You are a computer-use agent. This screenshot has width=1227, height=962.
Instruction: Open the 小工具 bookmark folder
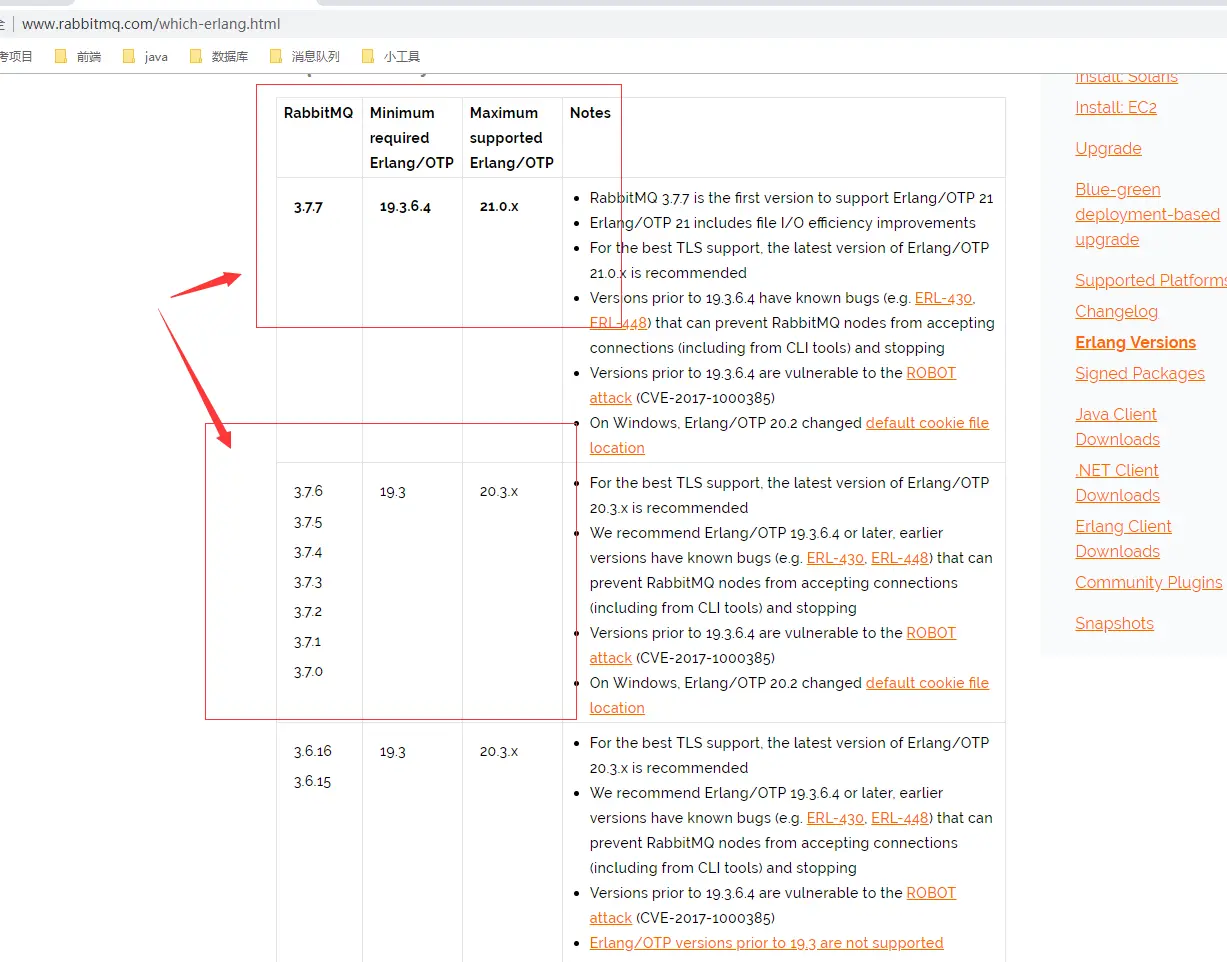tap(391, 57)
